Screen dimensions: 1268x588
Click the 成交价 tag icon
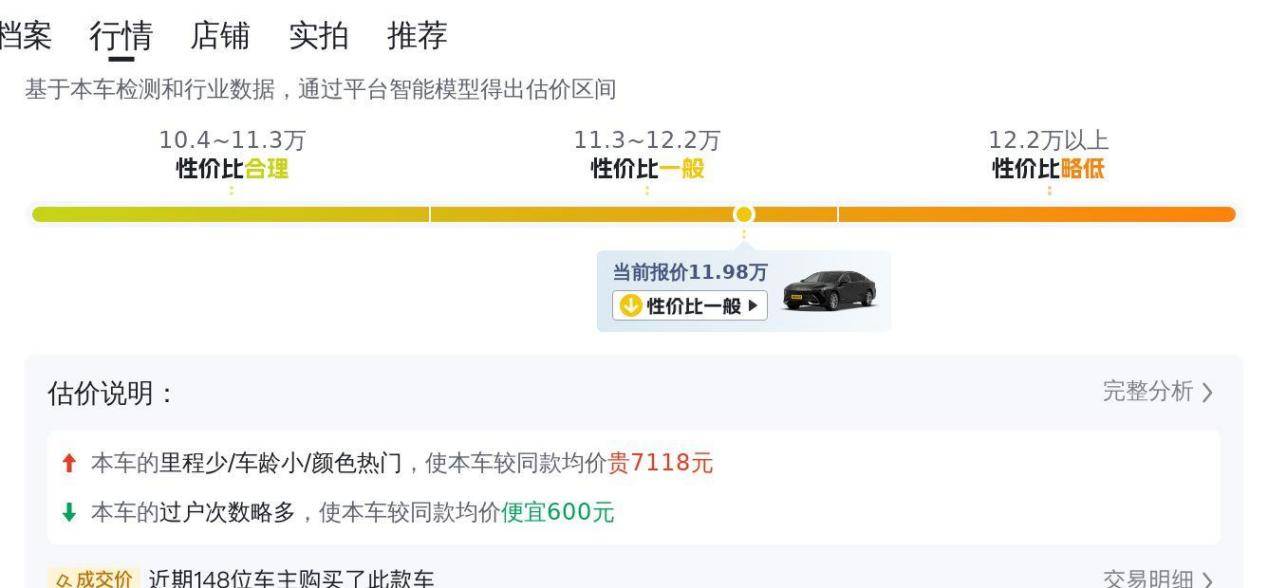point(92,579)
